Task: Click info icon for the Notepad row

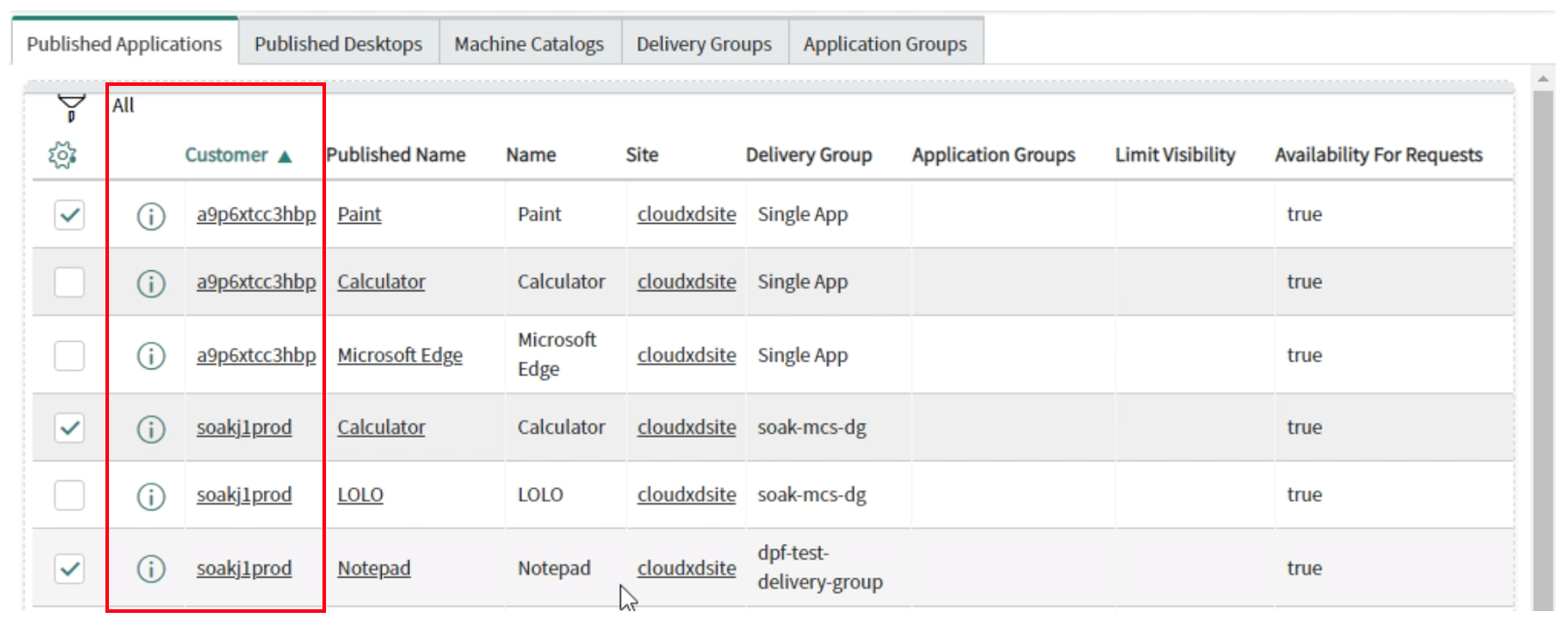Action: click(151, 569)
